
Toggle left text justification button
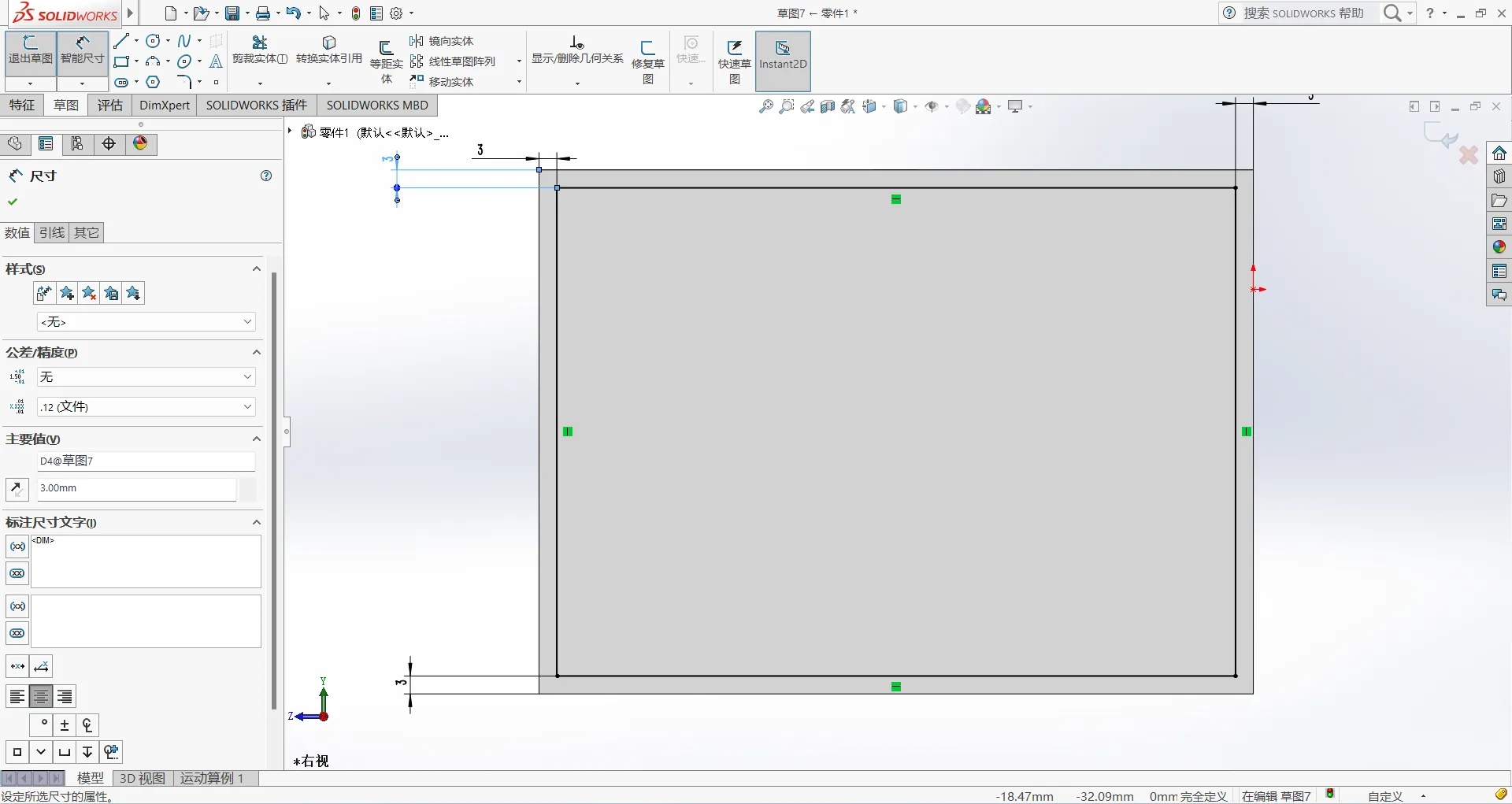point(17,697)
